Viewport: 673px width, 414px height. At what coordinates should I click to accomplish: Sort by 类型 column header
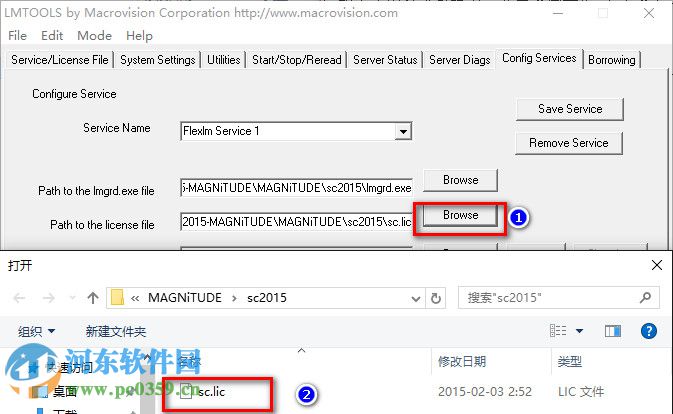[570, 362]
